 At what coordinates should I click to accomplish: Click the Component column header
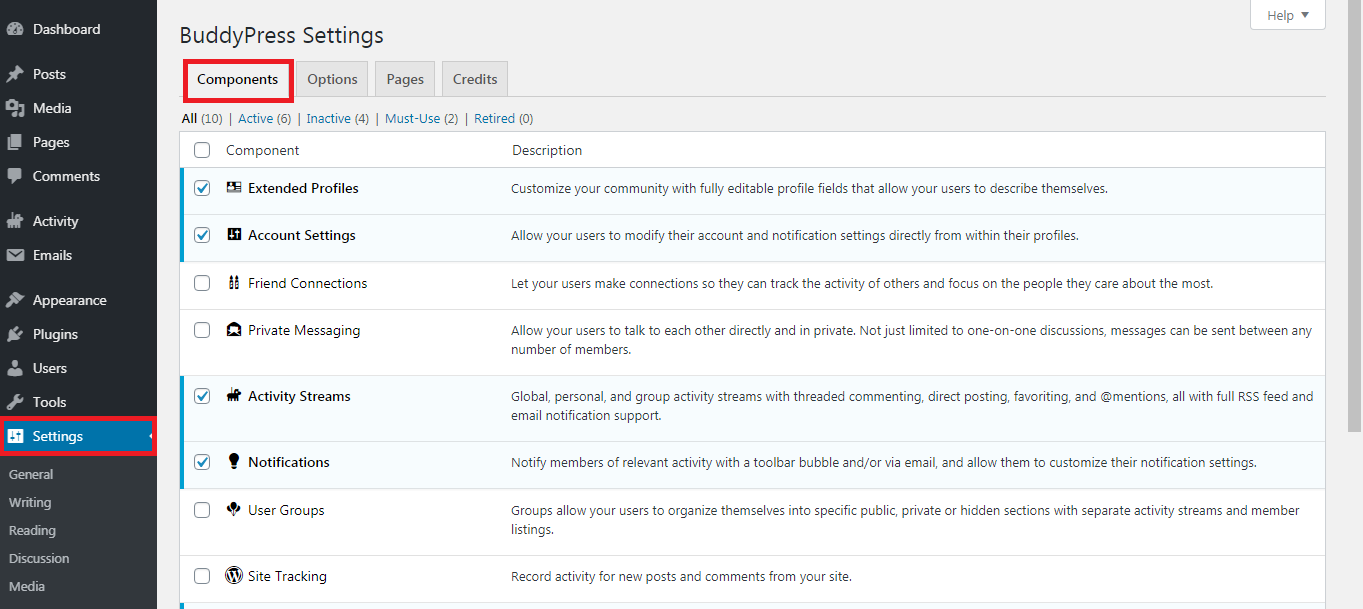click(262, 150)
